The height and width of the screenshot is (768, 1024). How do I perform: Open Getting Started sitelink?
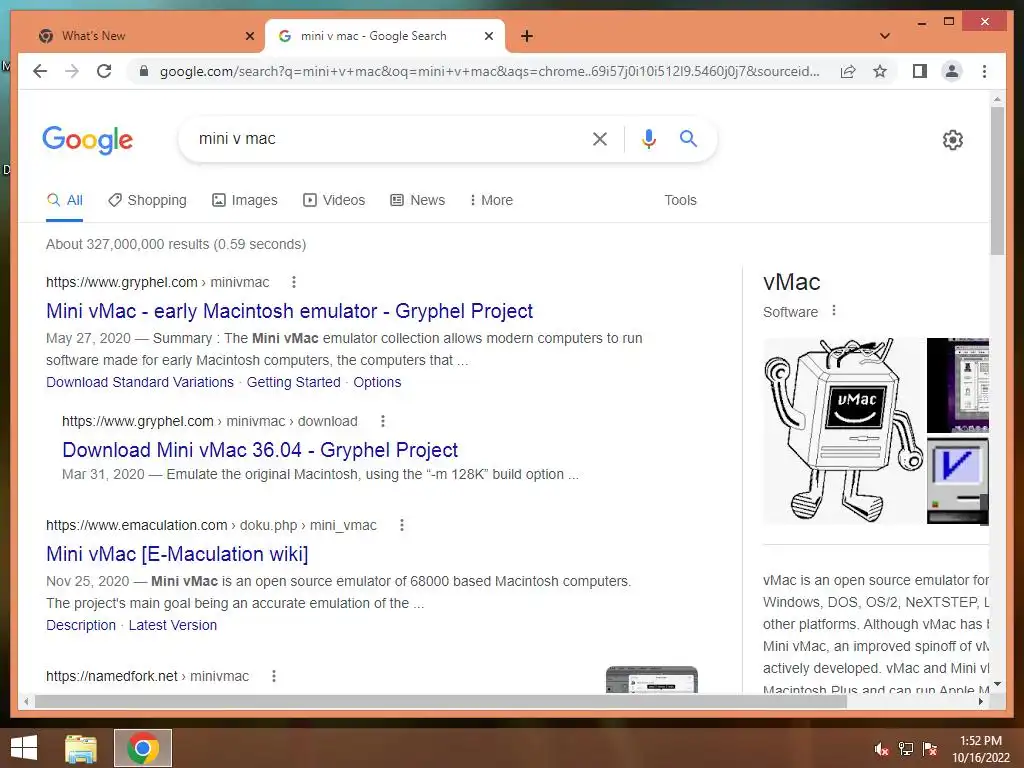pos(294,382)
